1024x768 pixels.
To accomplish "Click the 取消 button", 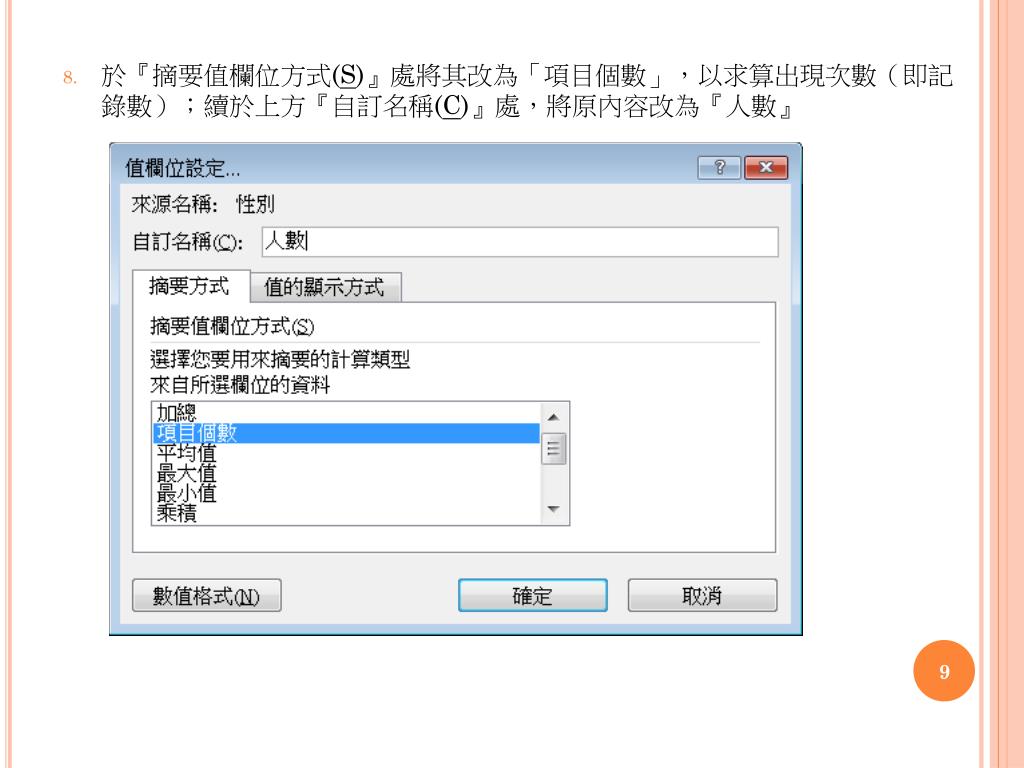I will coord(703,595).
